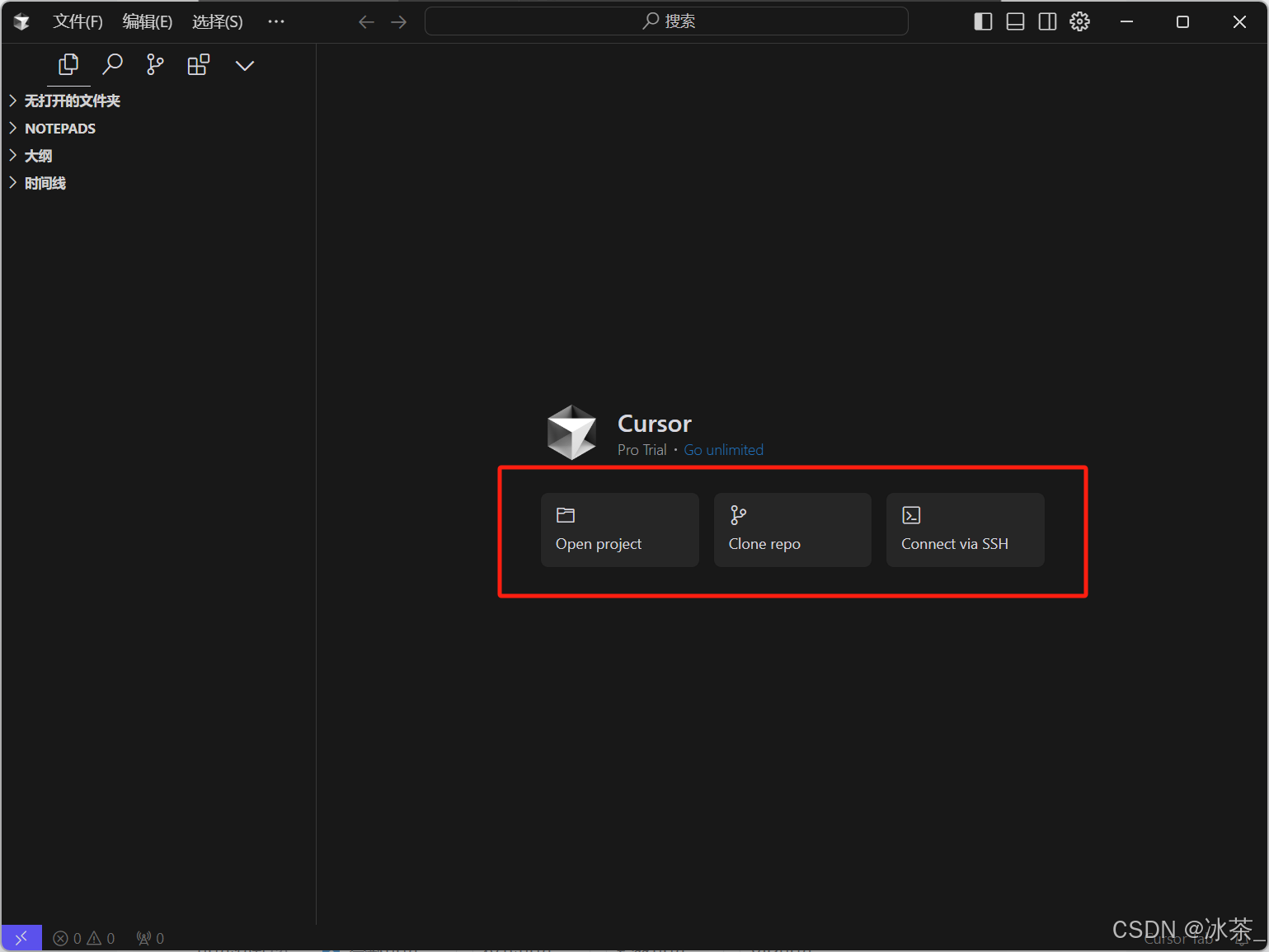This screenshot has width=1269, height=952.
Task: Go back with the left arrow
Action: (x=367, y=21)
